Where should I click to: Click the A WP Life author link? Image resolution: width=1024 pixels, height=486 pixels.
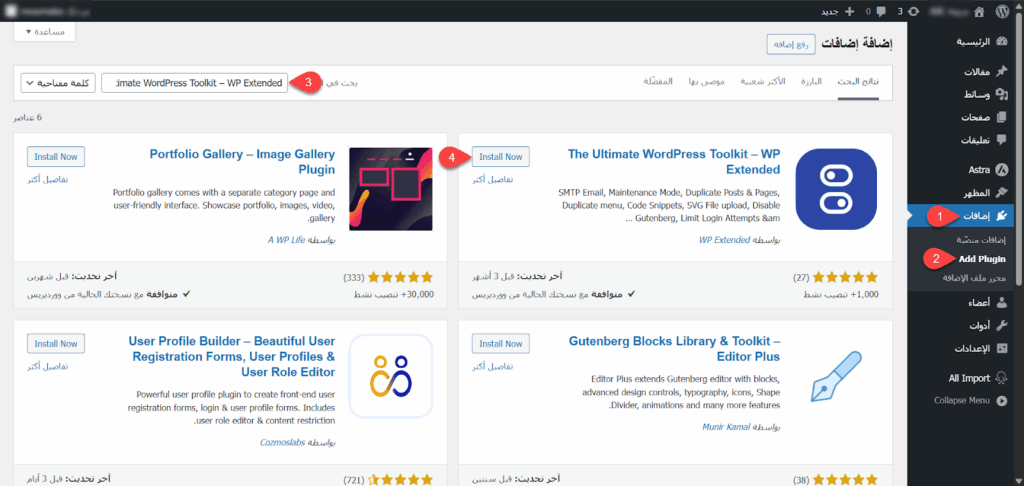pyautogui.click(x=286, y=240)
